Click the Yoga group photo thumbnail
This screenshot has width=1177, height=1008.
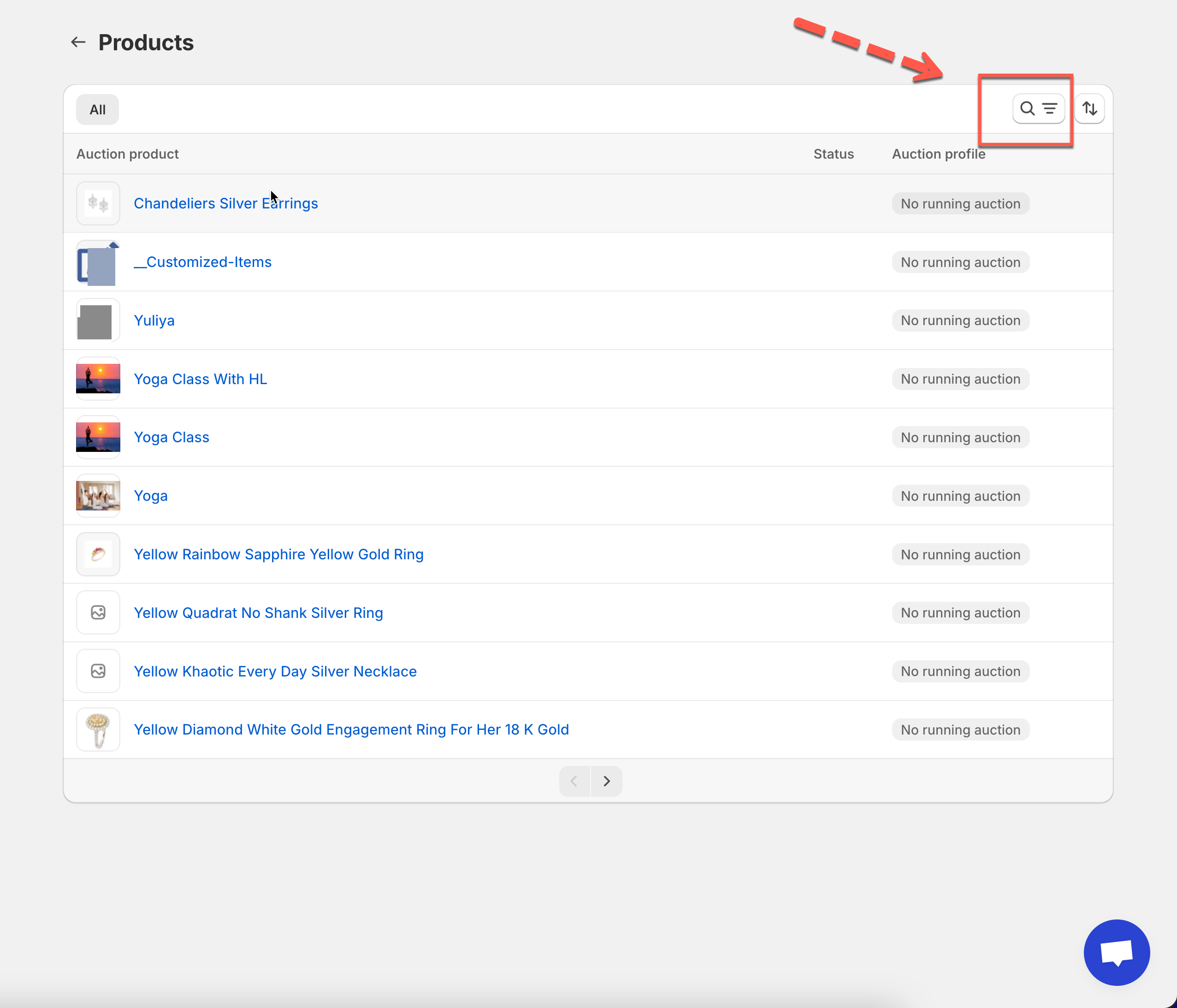pos(98,496)
